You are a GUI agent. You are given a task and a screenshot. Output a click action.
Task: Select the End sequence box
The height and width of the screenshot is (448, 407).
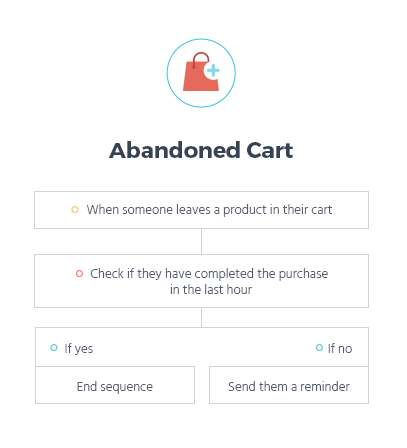tap(115, 385)
